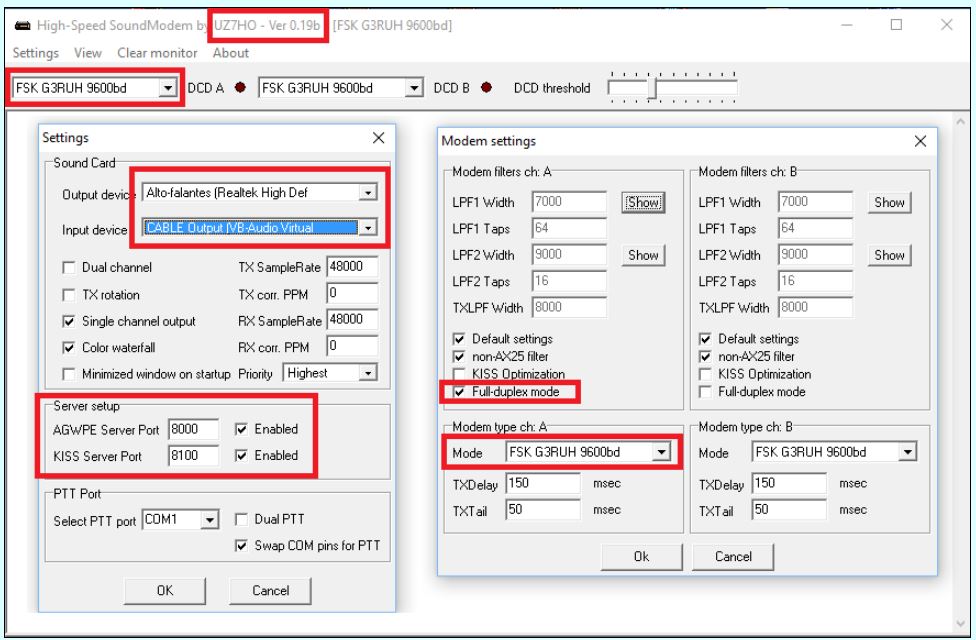
Task: Open channel A modem type dropdown in toolbar
Action: (x=167, y=88)
